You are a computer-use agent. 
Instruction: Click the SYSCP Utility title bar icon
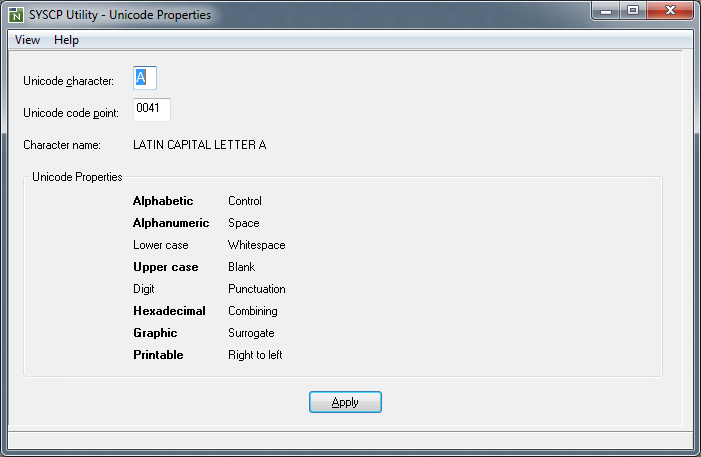pyautogui.click(x=16, y=15)
